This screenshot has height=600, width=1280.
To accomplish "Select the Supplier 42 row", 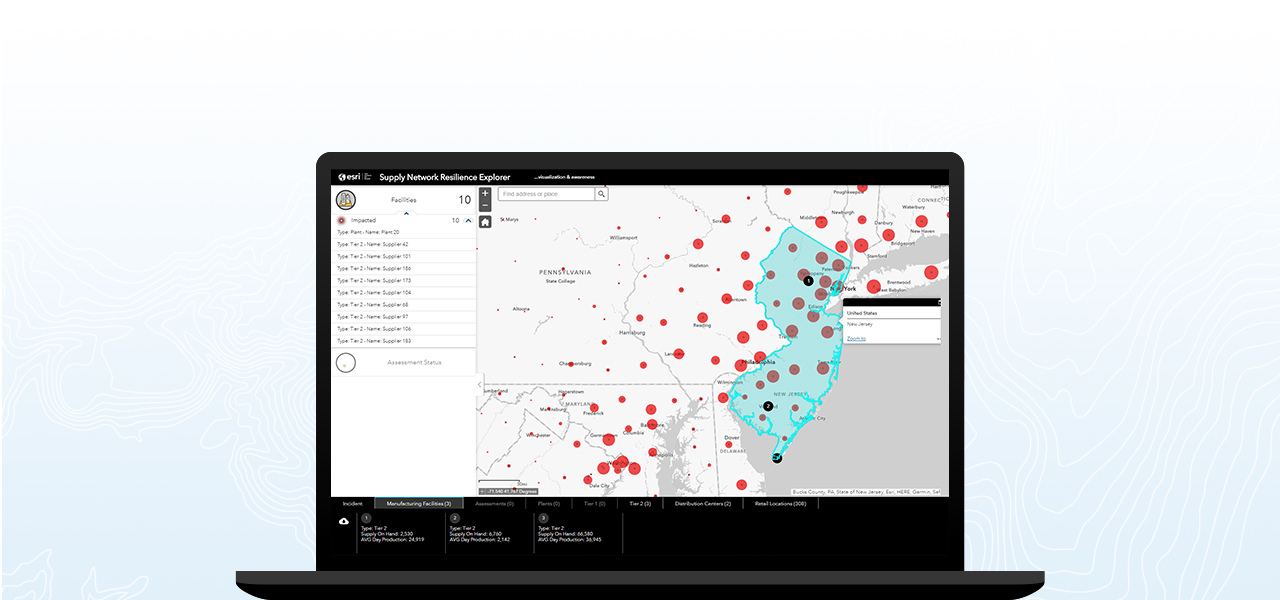I will 404,244.
